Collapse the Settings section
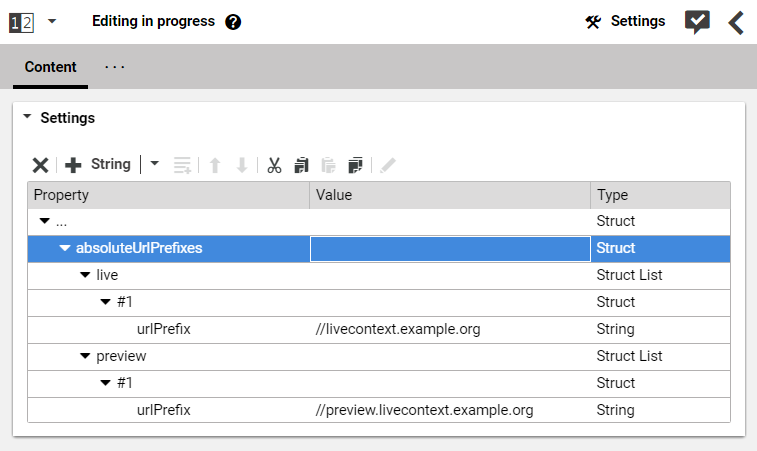The image size is (757, 451). click(x=27, y=117)
